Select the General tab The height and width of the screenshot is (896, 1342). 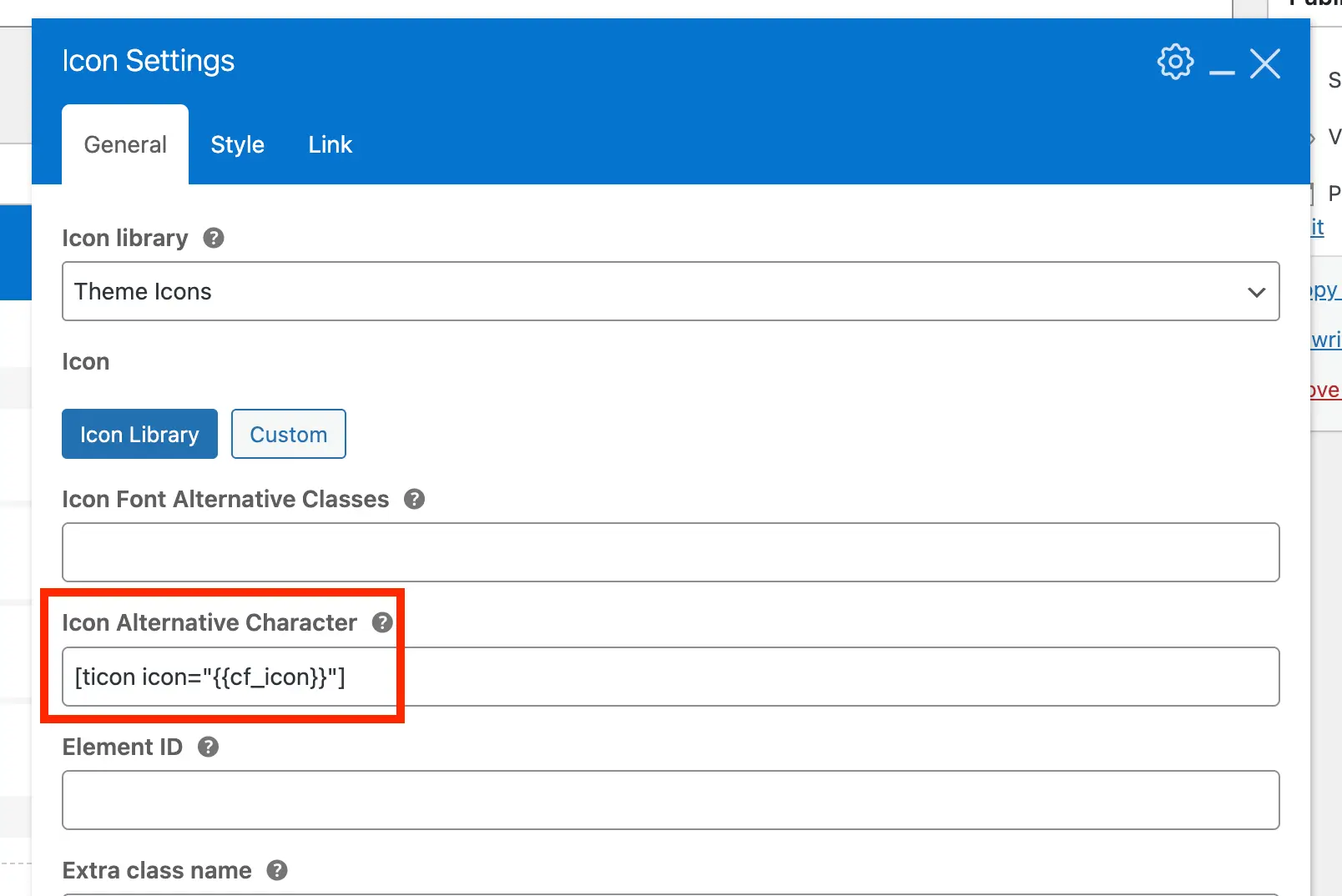(124, 143)
